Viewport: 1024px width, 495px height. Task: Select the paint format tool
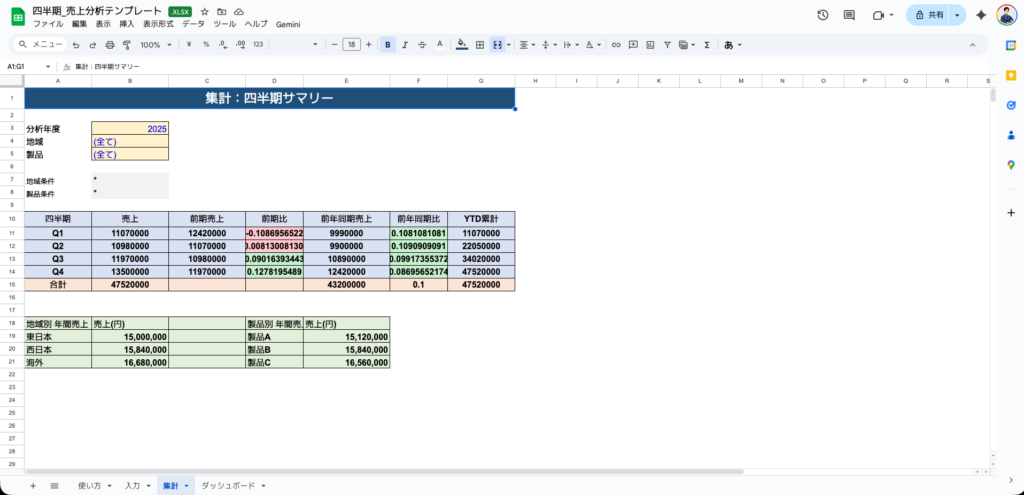(126, 45)
